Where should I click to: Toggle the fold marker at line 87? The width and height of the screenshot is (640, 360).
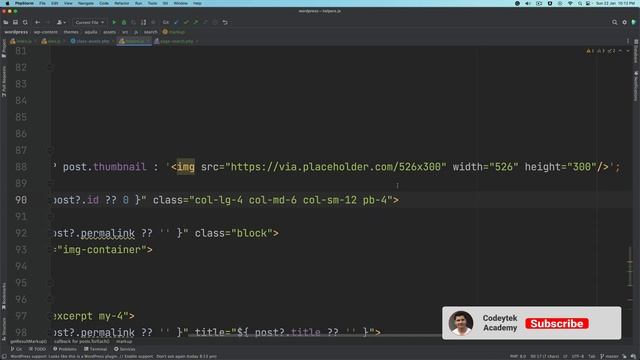tap(50, 150)
